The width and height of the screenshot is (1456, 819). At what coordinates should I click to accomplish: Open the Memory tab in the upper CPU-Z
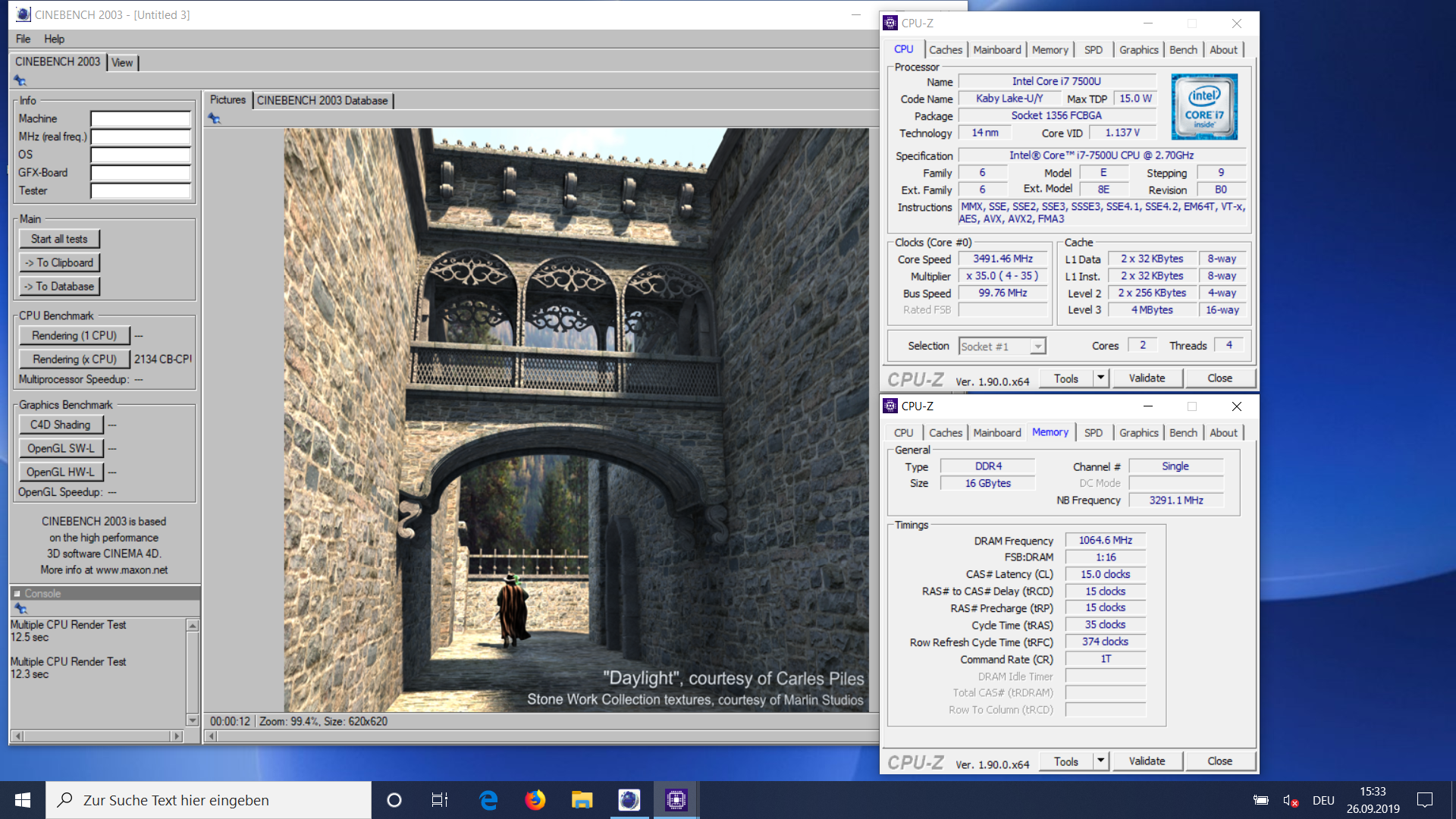pyautogui.click(x=1050, y=50)
